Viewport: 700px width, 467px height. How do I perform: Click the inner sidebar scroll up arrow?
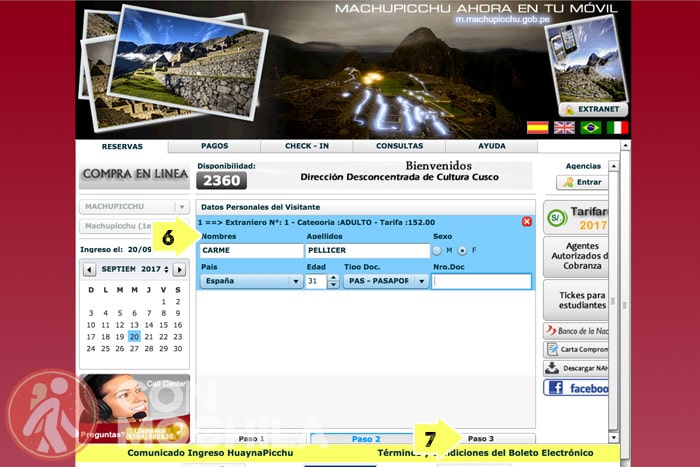tap(614, 166)
